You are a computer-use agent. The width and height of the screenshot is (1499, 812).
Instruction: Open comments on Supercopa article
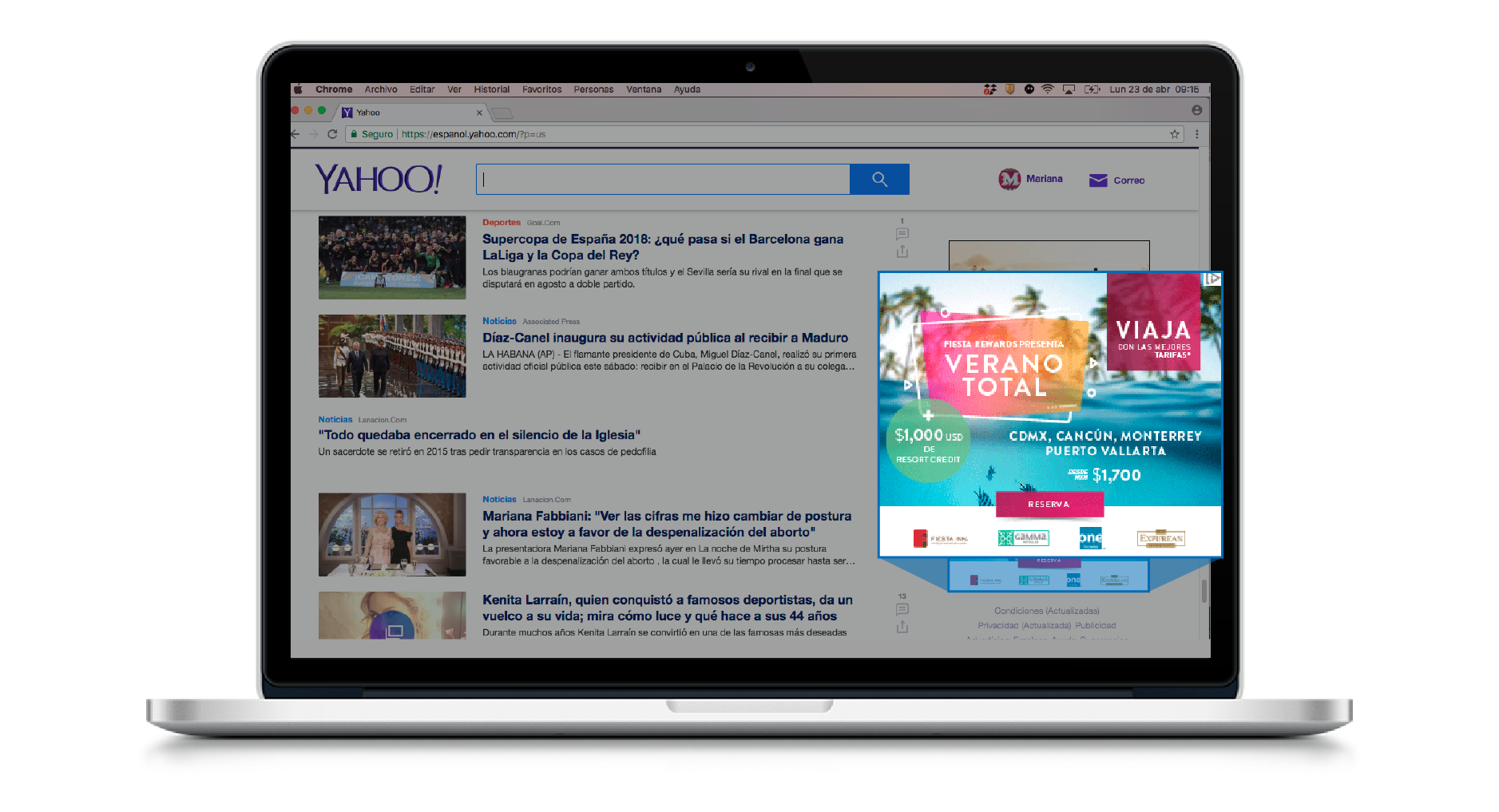pyautogui.click(x=902, y=234)
